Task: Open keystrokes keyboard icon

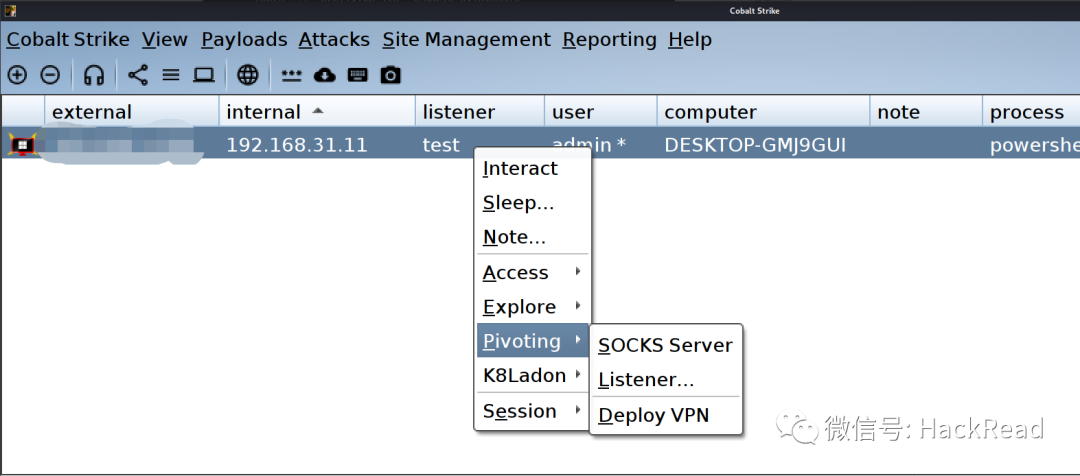Action: 357,75
